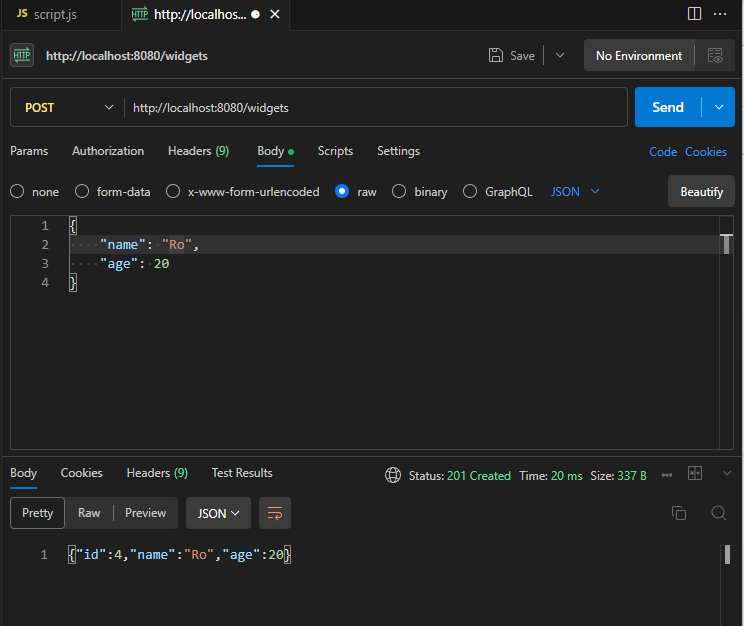Copy the response body with copy icon
This screenshot has height=626, width=744.
click(679, 513)
